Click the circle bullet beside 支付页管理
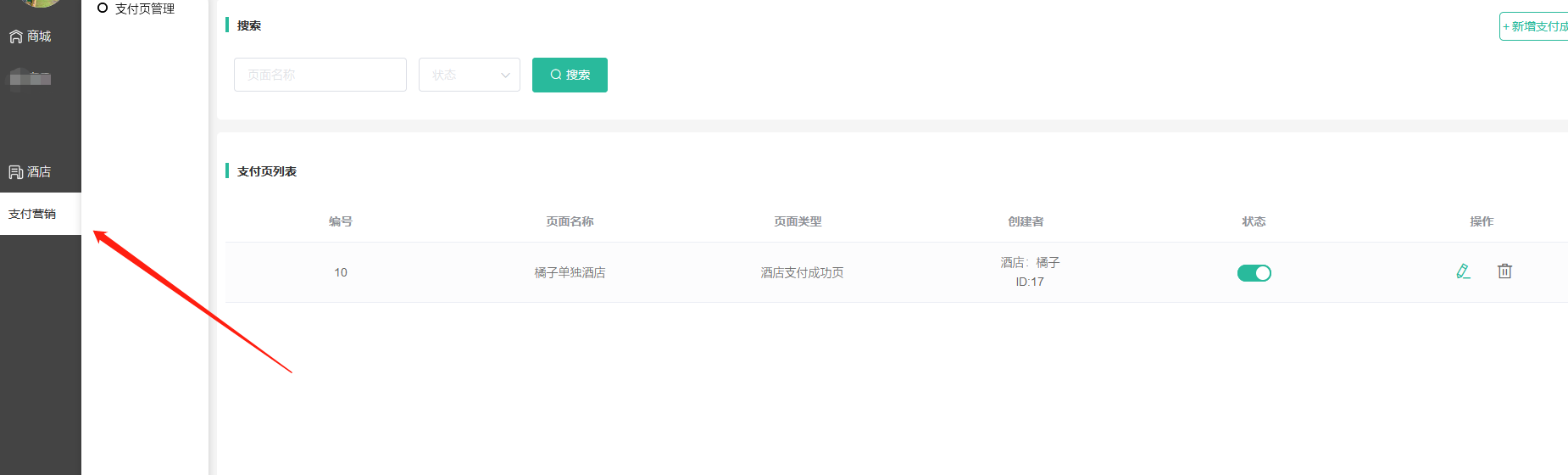 (x=103, y=8)
